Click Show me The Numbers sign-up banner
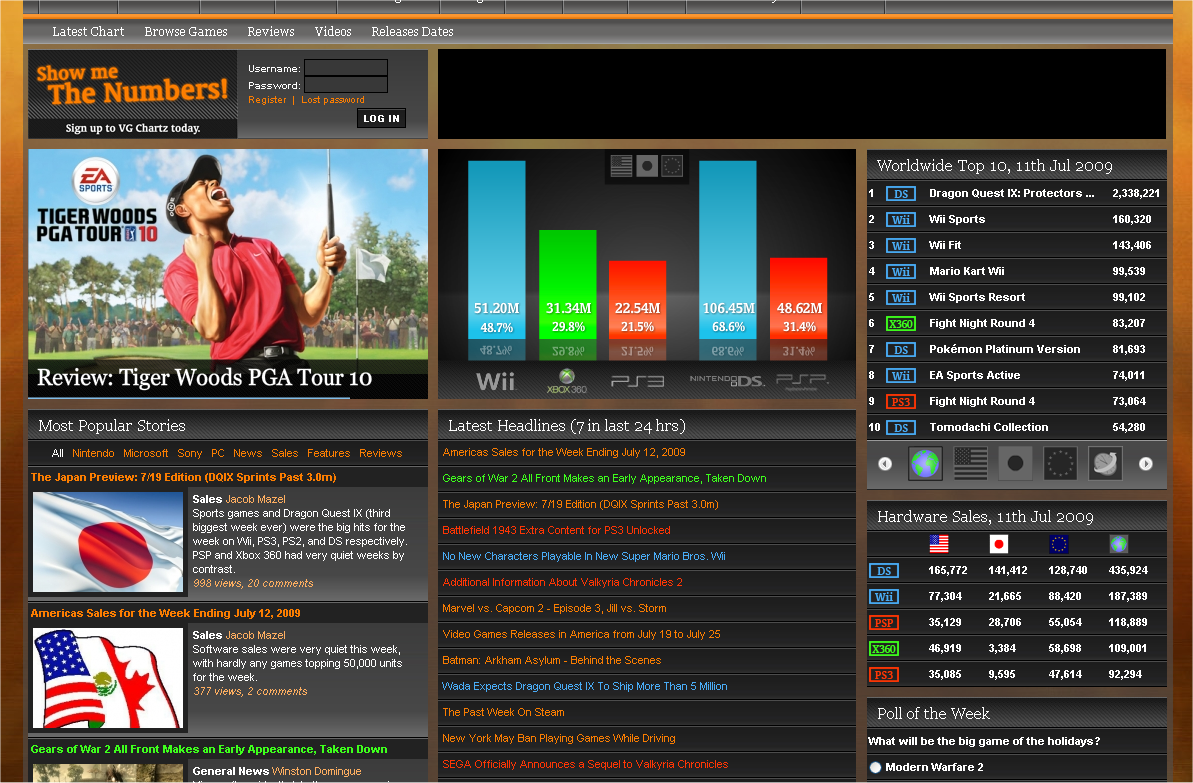 coord(132,94)
